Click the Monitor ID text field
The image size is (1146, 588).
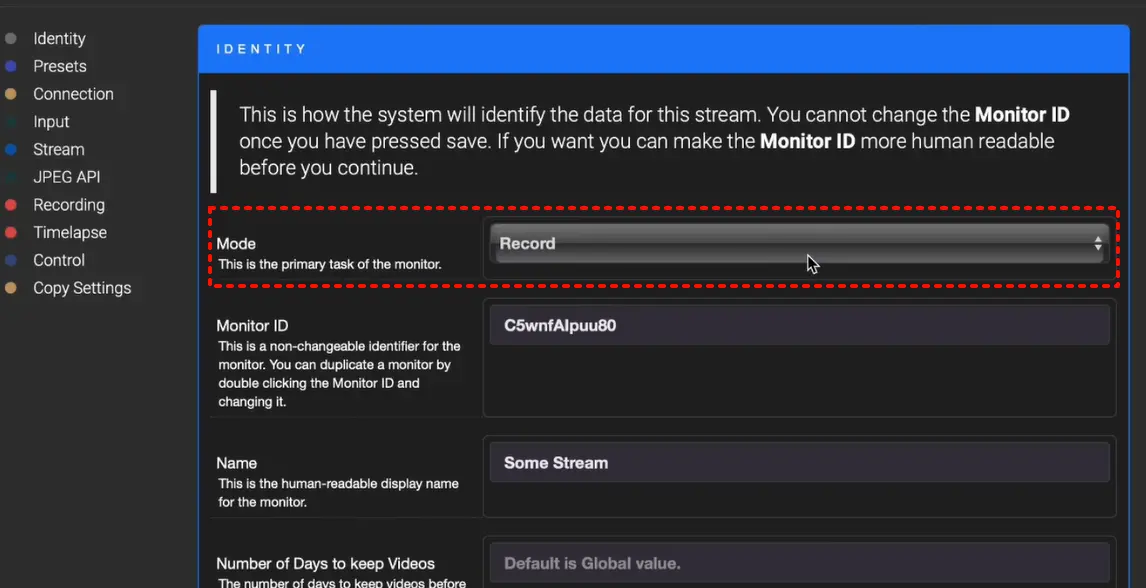(798, 325)
